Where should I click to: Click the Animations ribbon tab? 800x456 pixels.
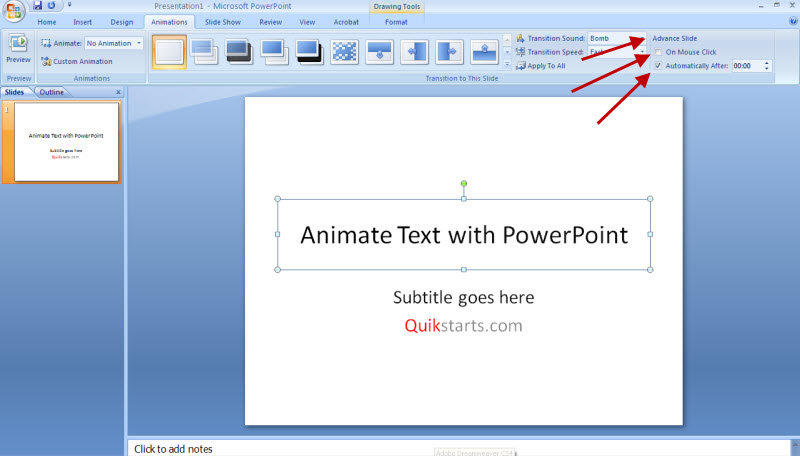coord(169,22)
